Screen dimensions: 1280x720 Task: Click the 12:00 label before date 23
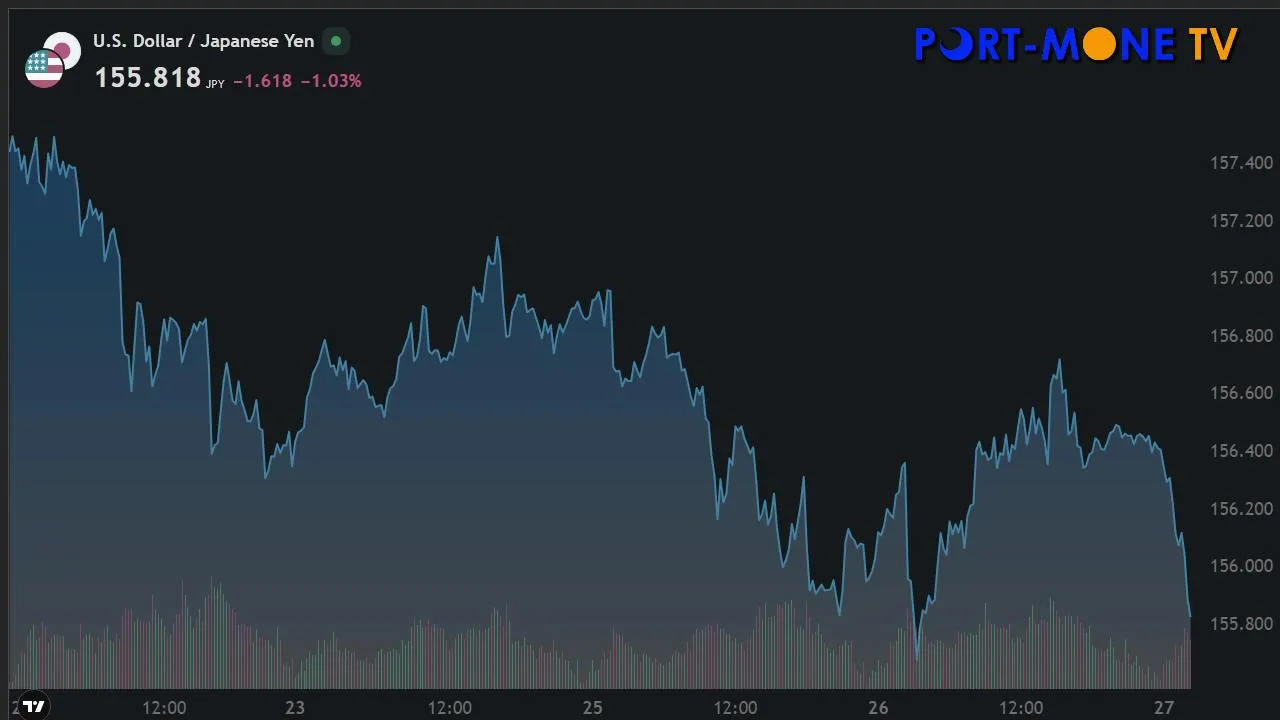pyautogui.click(x=164, y=707)
